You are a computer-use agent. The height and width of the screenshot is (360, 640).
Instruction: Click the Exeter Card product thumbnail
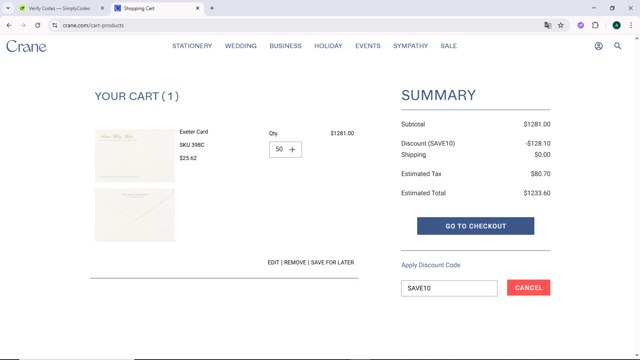[x=135, y=156]
